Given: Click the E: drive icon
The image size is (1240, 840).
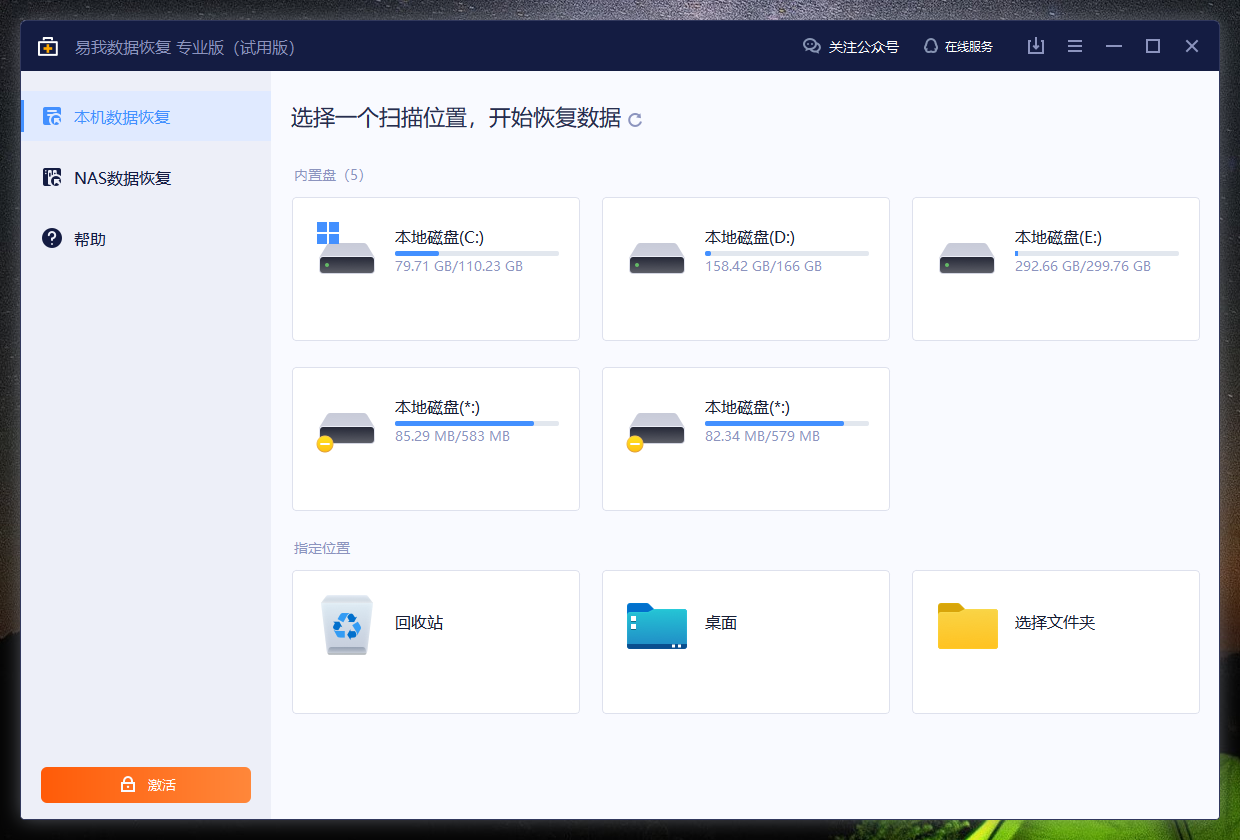Looking at the screenshot, I should [967, 258].
